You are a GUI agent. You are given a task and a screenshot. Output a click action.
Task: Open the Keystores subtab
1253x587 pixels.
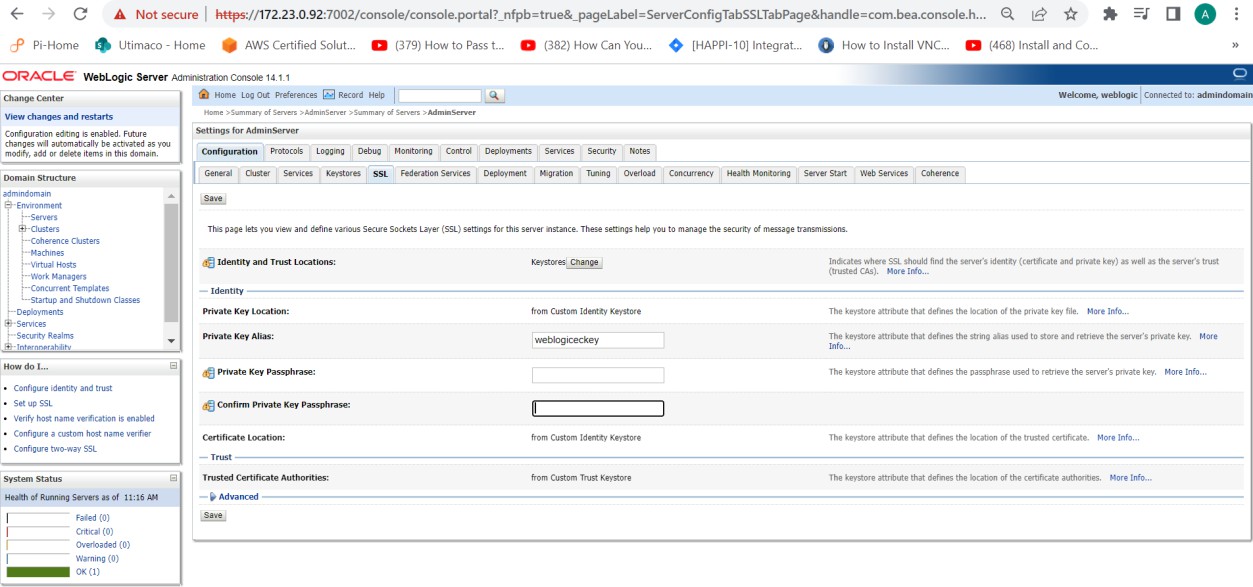click(343, 173)
